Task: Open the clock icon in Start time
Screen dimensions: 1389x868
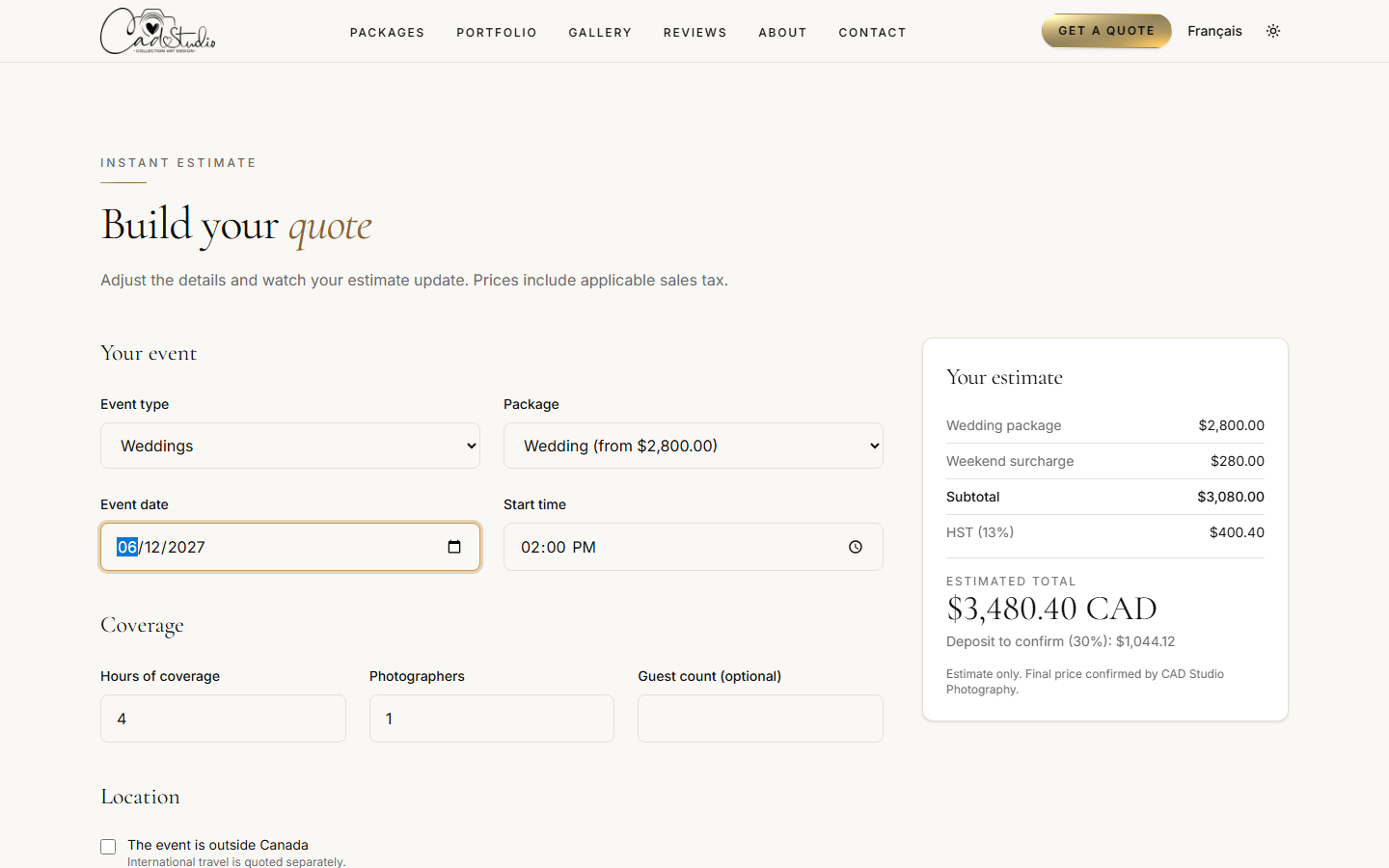Action: [856, 547]
